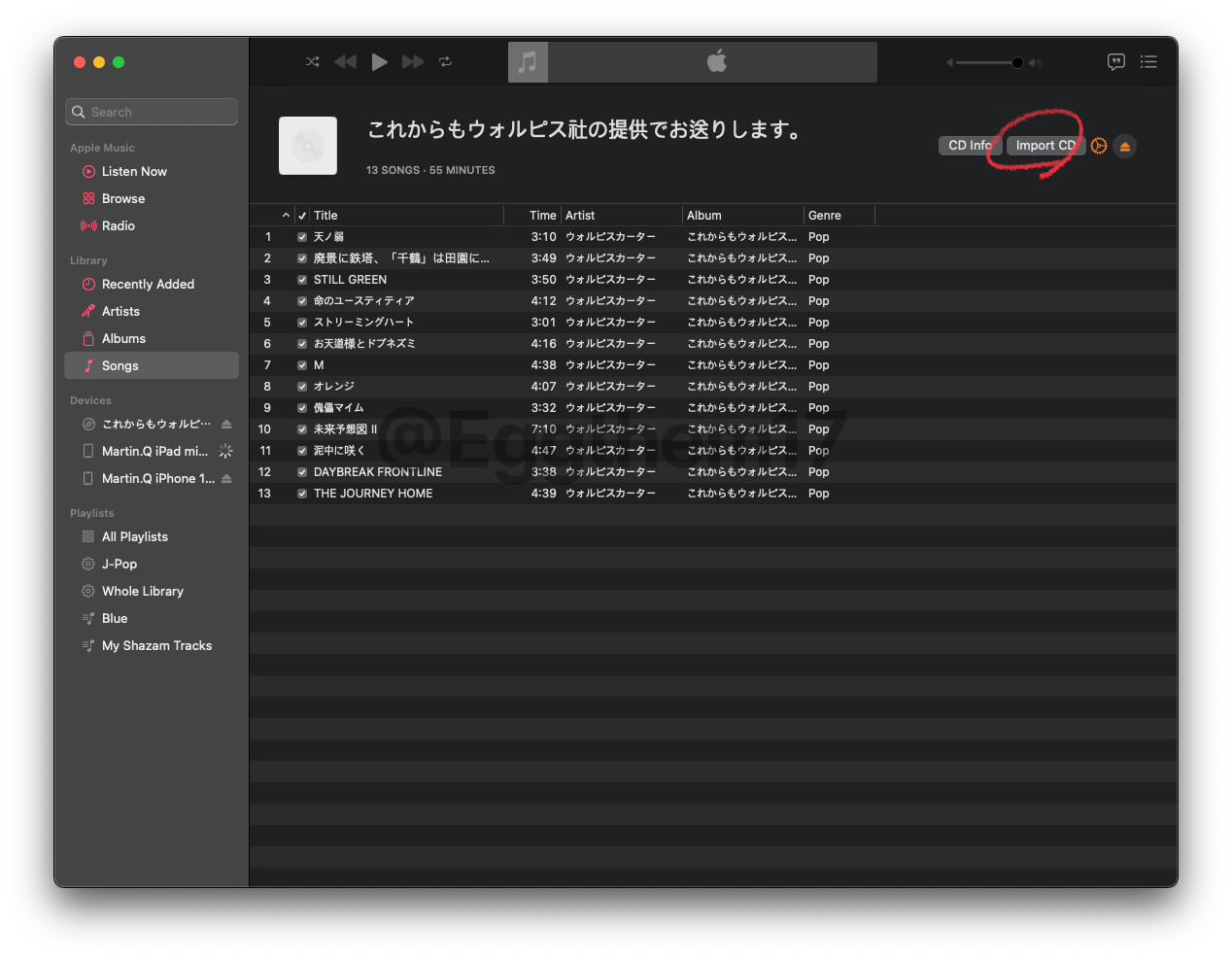Eject the Martin.Q iPhone device

[226, 478]
